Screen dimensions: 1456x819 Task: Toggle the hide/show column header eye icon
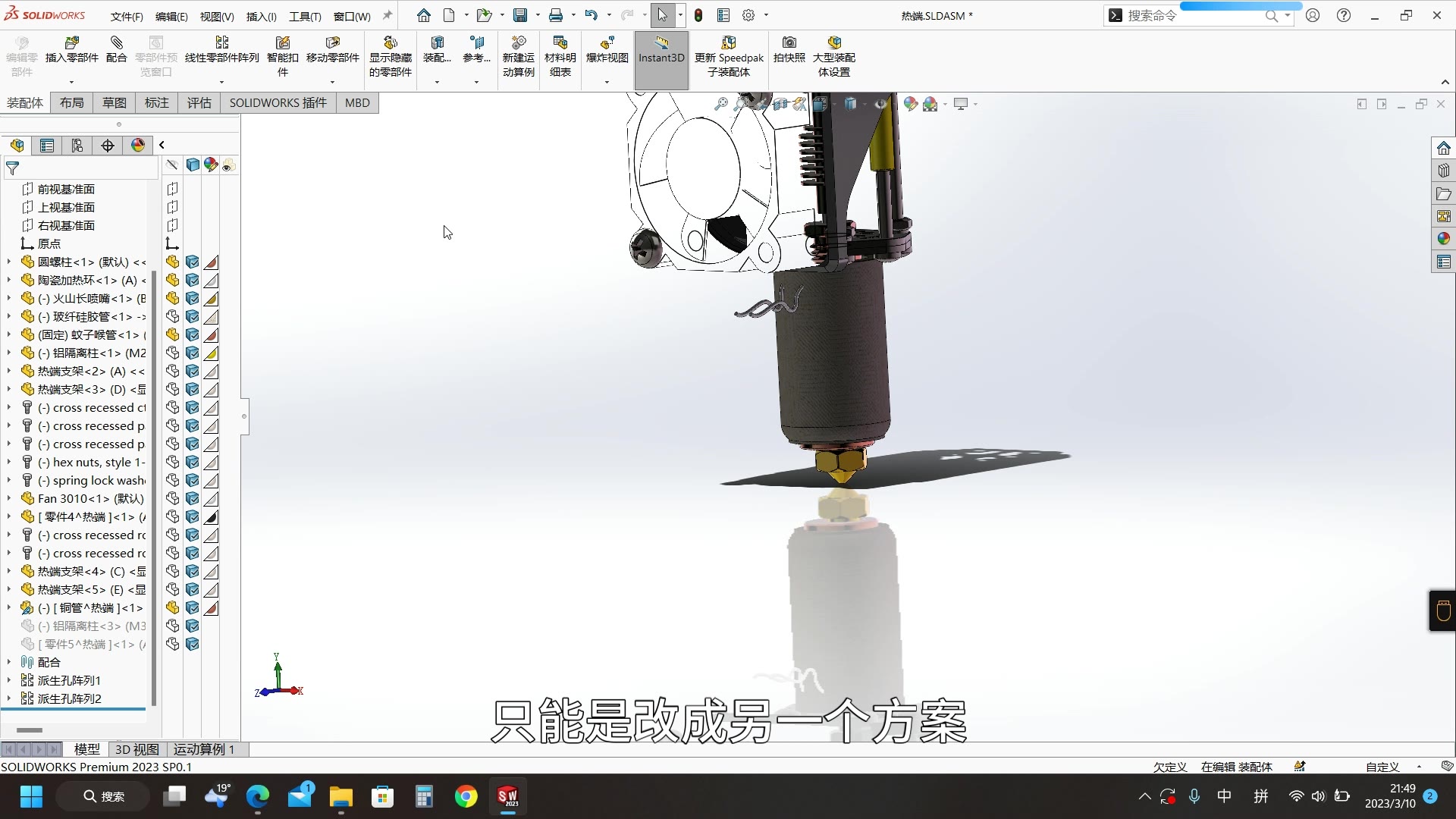pyautogui.click(x=173, y=165)
